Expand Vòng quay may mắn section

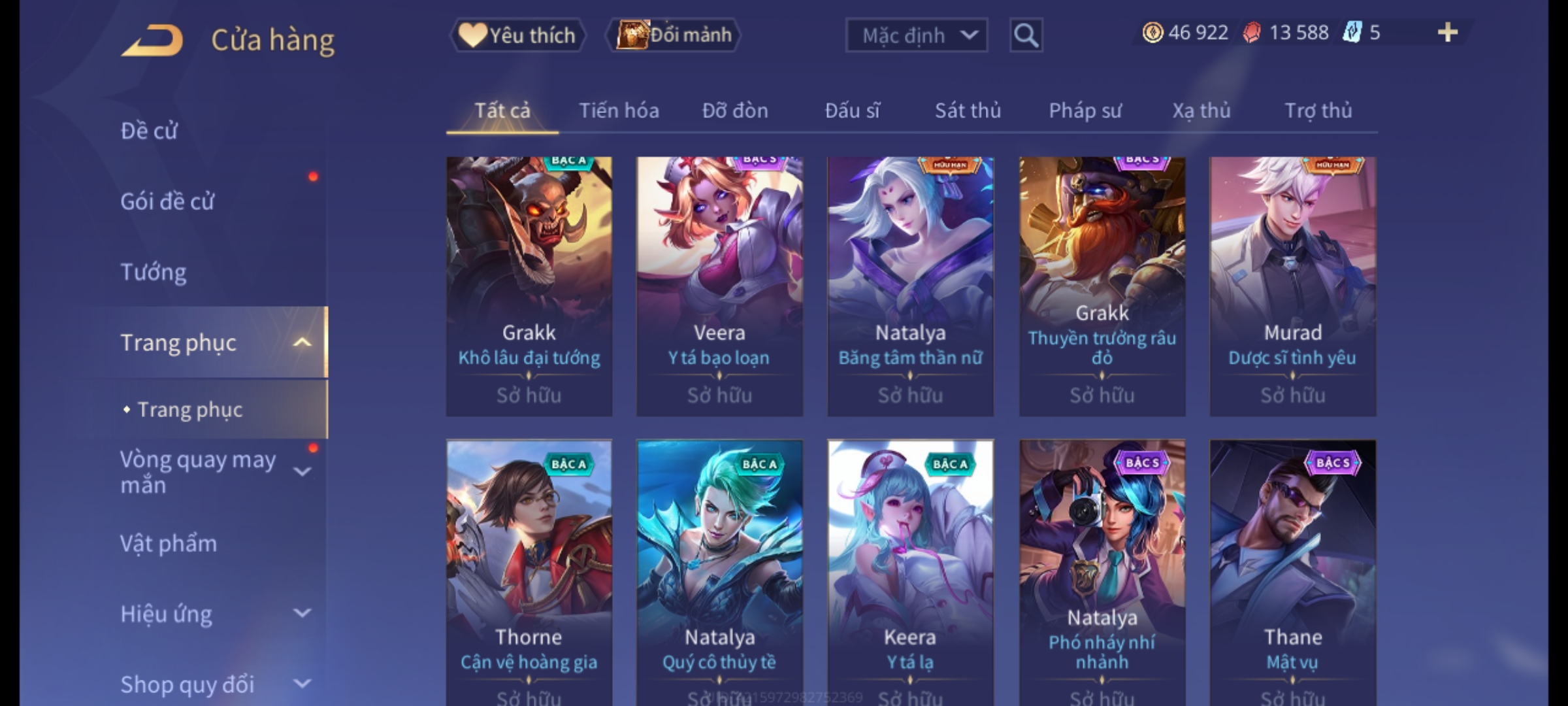click(x=302, y=472)
